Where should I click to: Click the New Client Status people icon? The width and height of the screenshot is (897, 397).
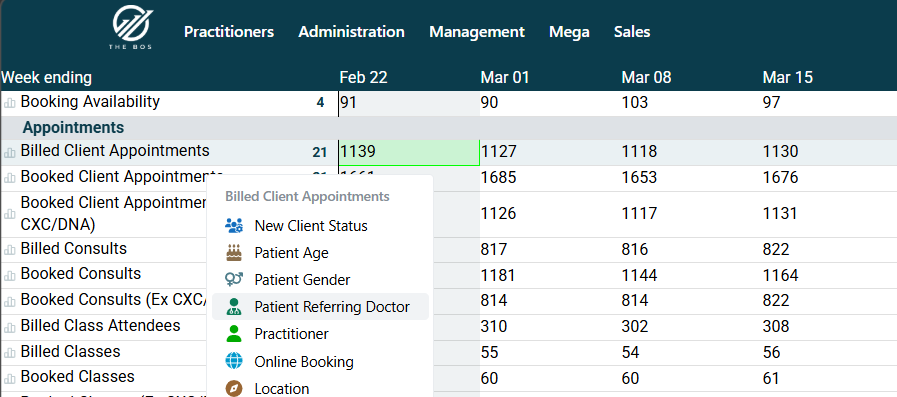click(234, 225)
